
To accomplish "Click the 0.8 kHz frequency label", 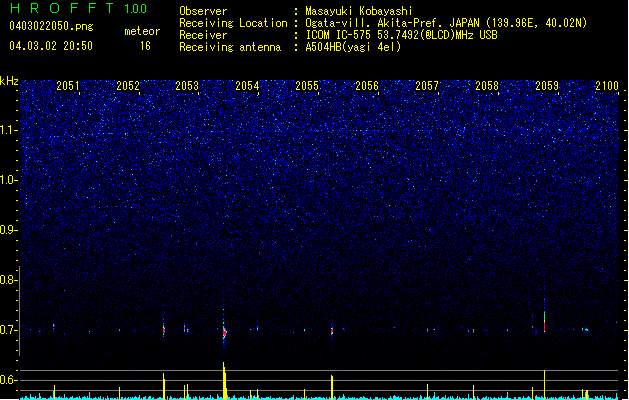I will (9, 280).
